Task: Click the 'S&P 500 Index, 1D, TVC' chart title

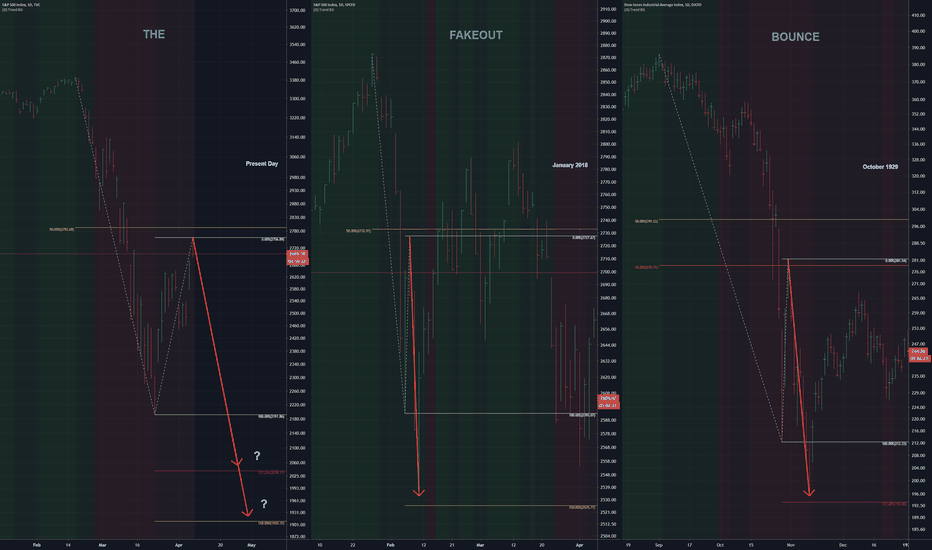Action: point(21,5)
